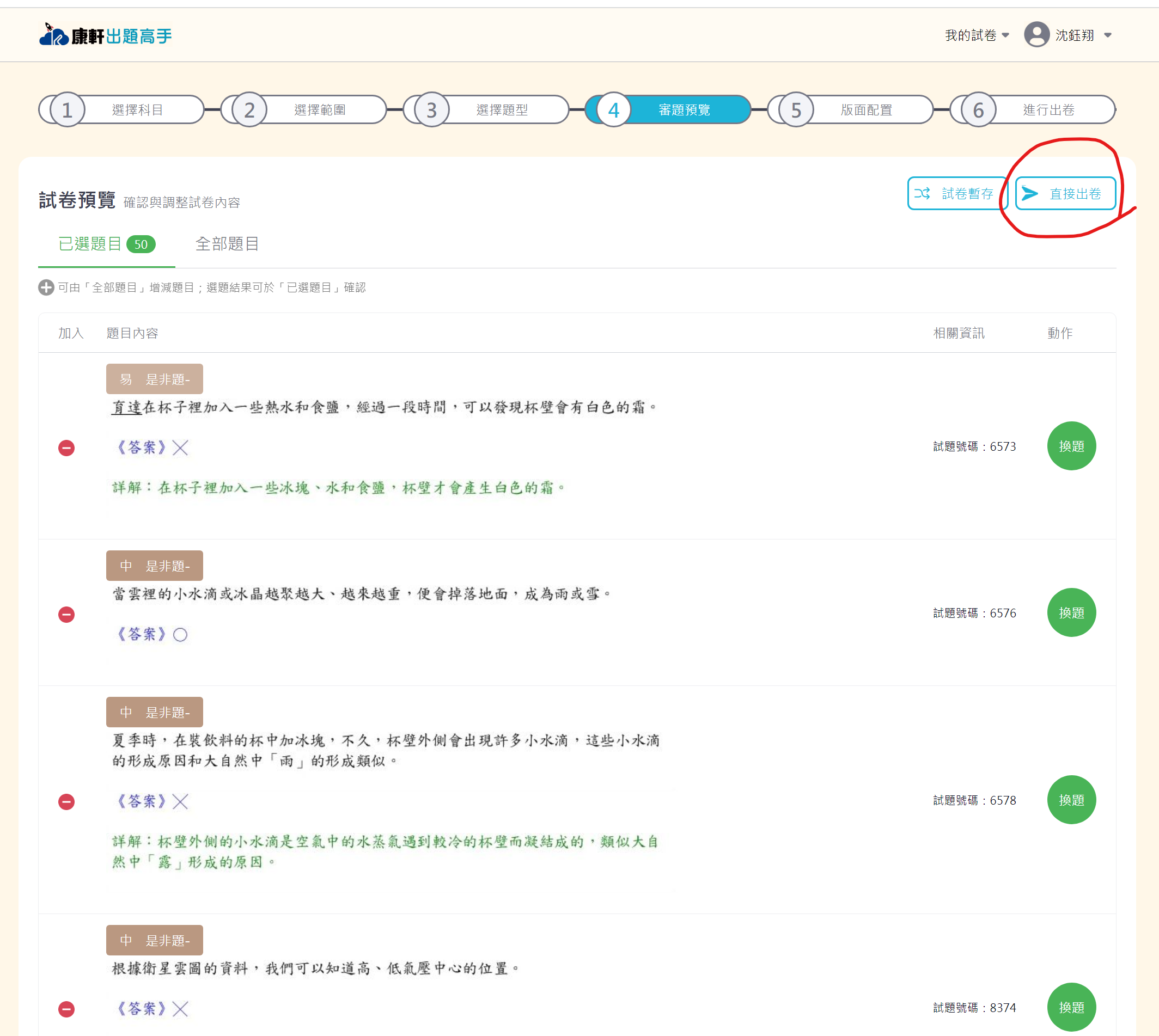Image resolution: width=1159 pixels, height=1036 pixels.
Task: Click 換題 for question 8374
Action: point(1071,1008)
